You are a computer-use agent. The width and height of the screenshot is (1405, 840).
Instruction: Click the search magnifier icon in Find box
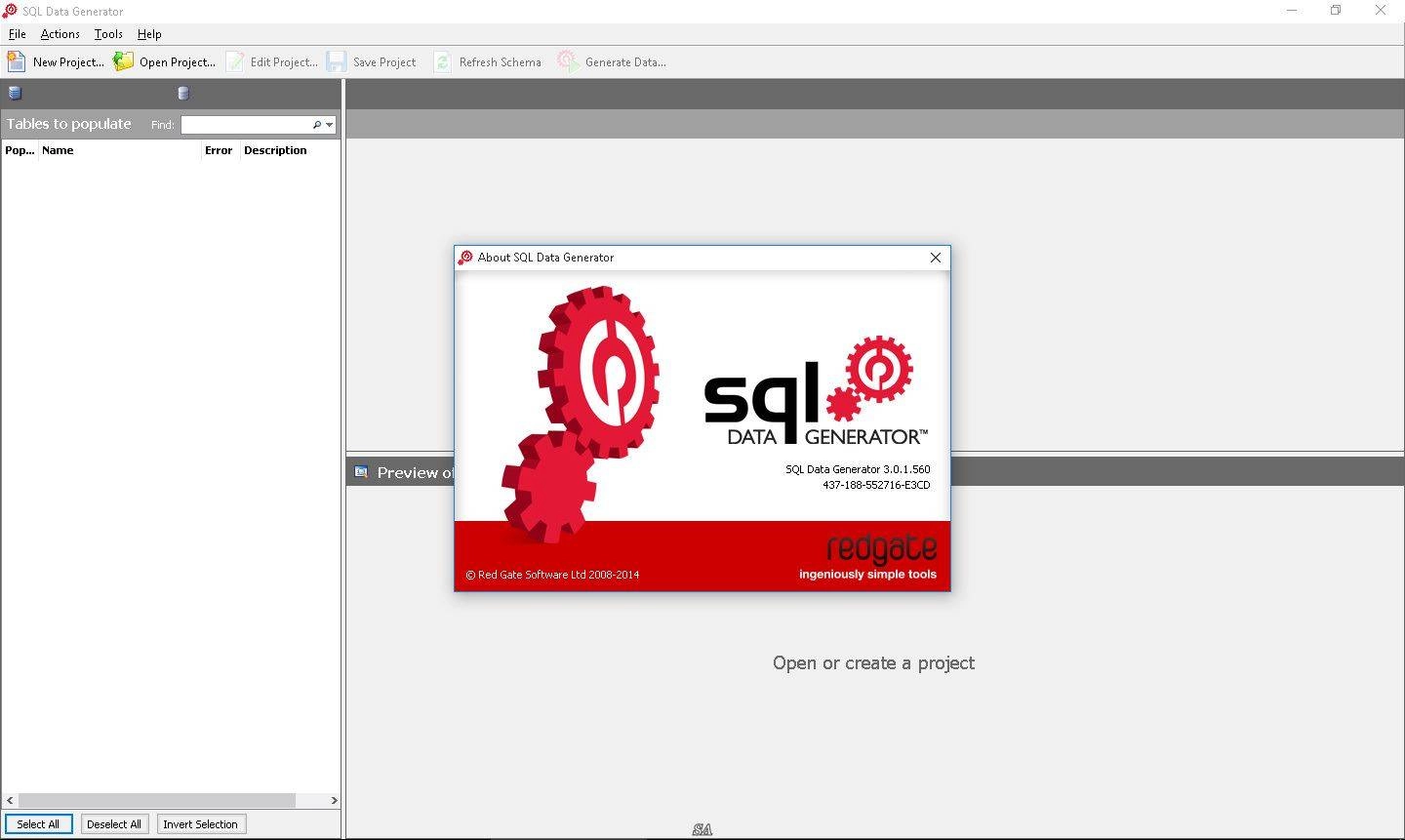[x=317, y=125]
